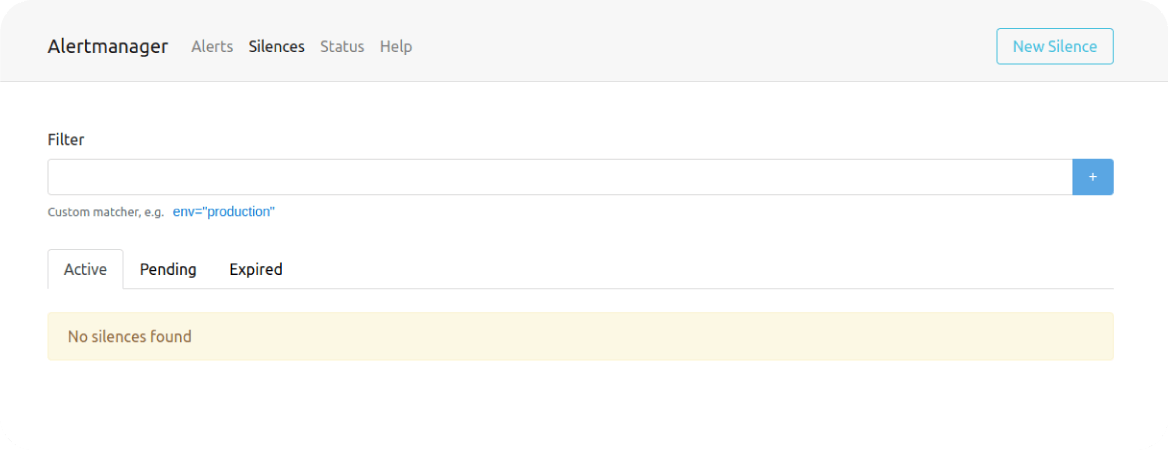Go to the Alerts page
The width and height of the screenshot is (1168, 450).
pyautogui.click(x=212, y=46)
